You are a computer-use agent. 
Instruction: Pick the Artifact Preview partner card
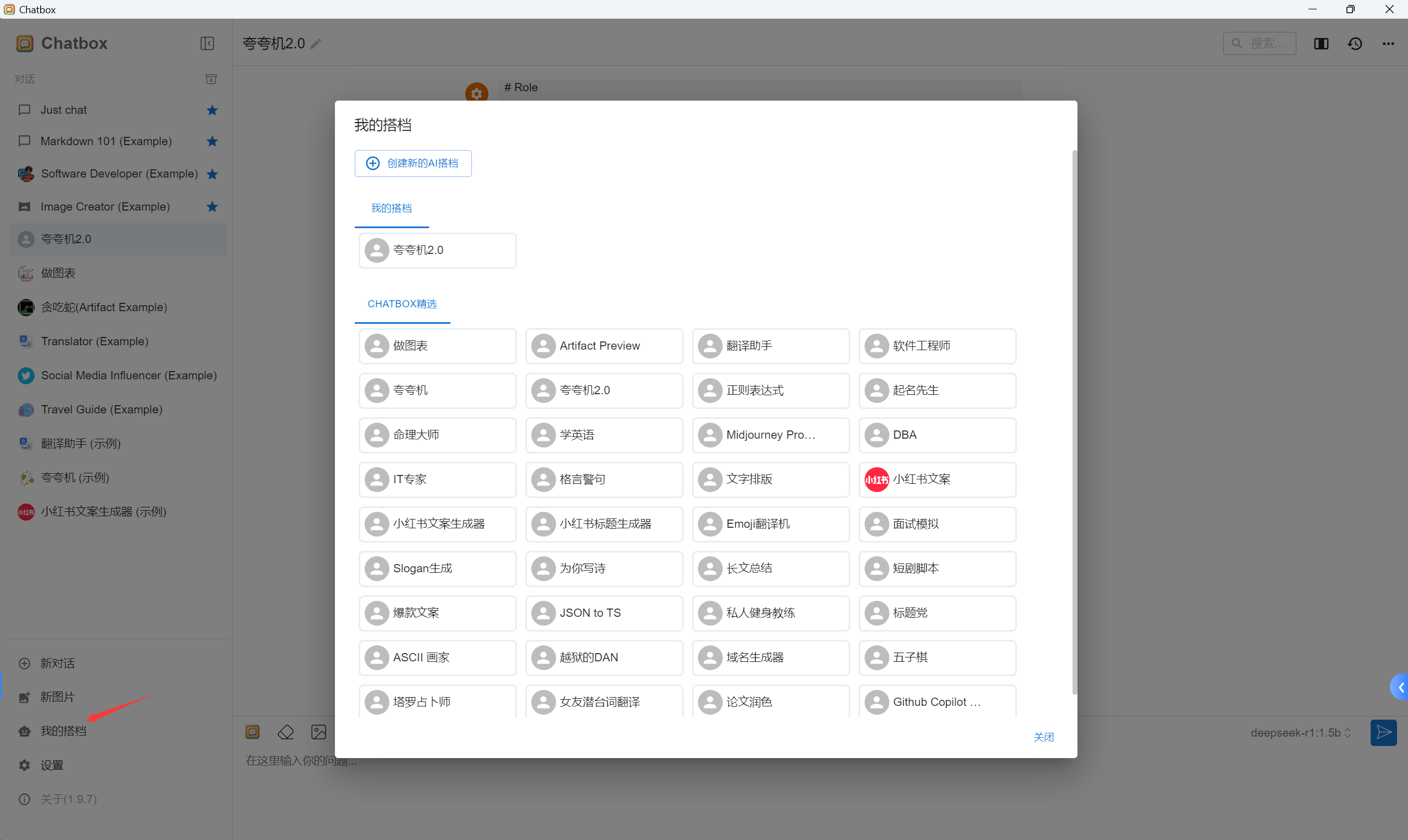pyautogui.click(x=603, y=346)
